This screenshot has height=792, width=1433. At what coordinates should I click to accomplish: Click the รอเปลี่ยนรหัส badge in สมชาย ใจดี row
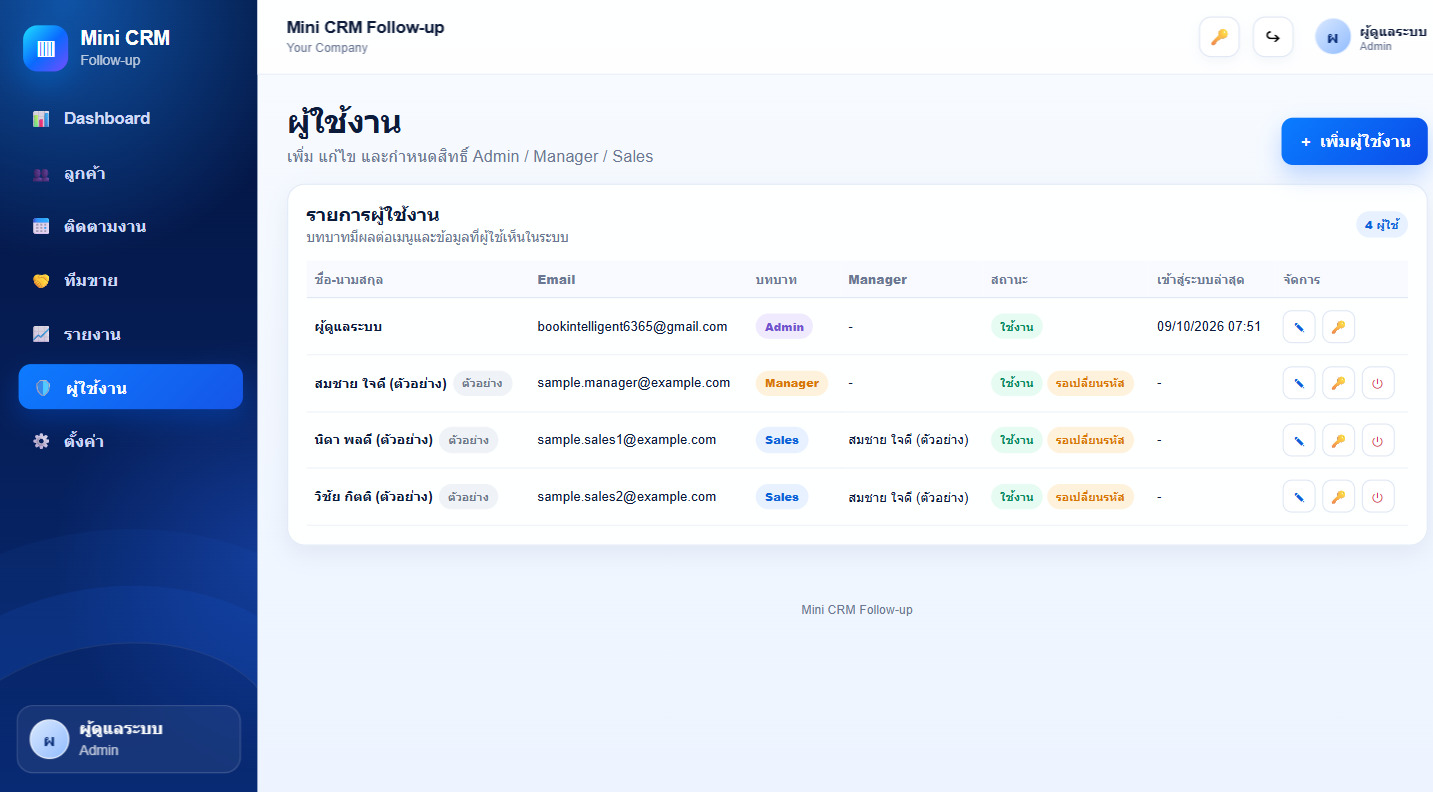(x=1090, y=383)
